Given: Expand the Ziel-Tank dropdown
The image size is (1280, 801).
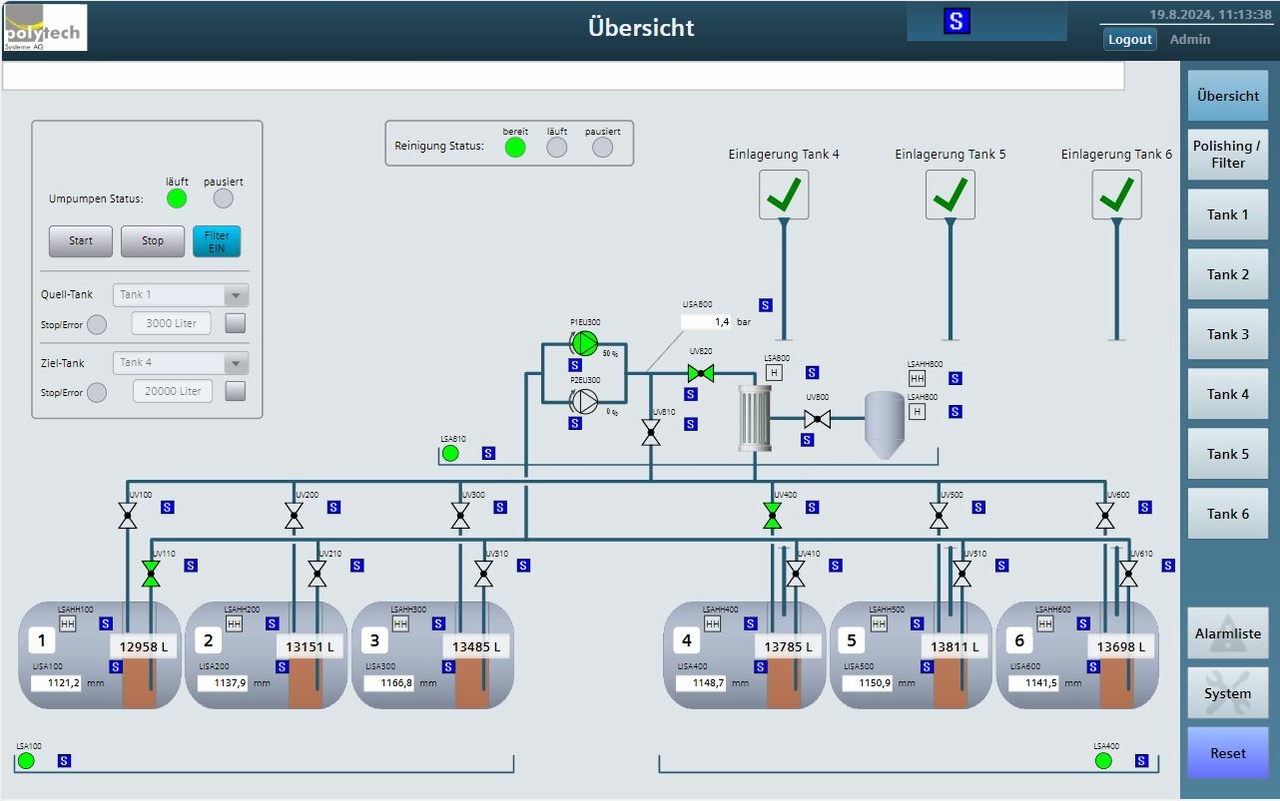Looking at the screenshot, I should (181, 363).
